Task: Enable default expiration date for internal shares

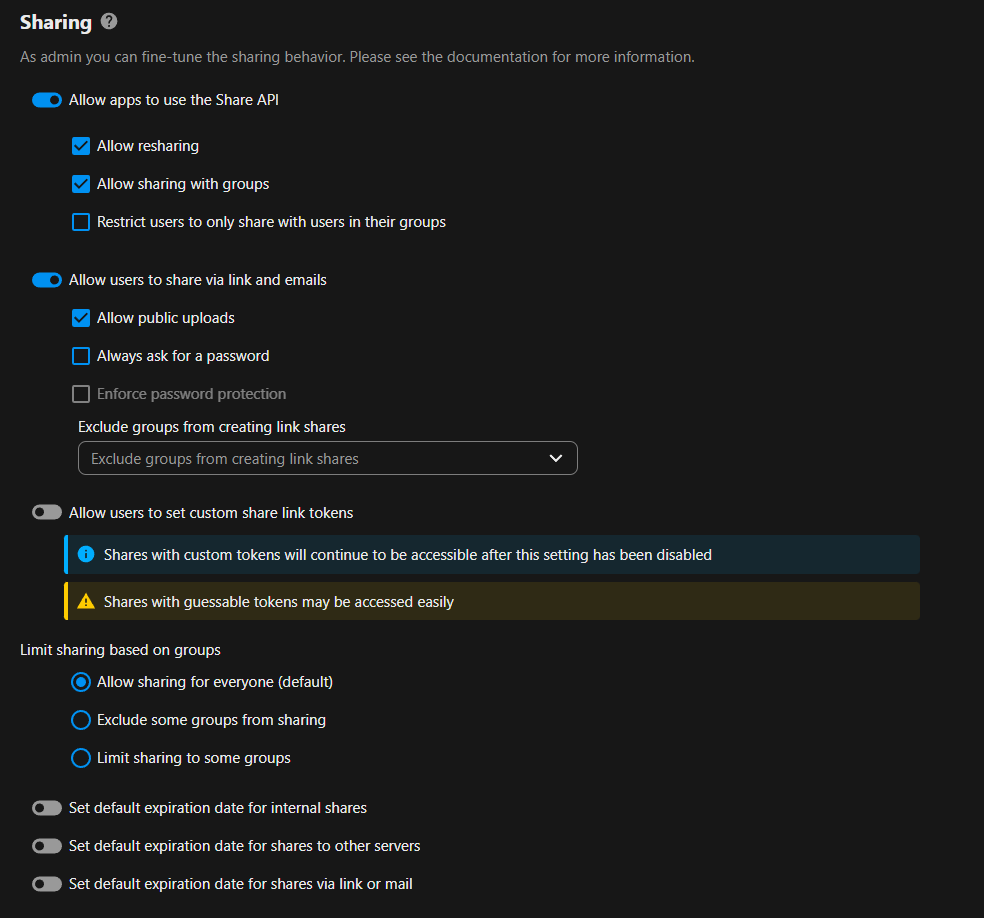Action: point(47,808)
